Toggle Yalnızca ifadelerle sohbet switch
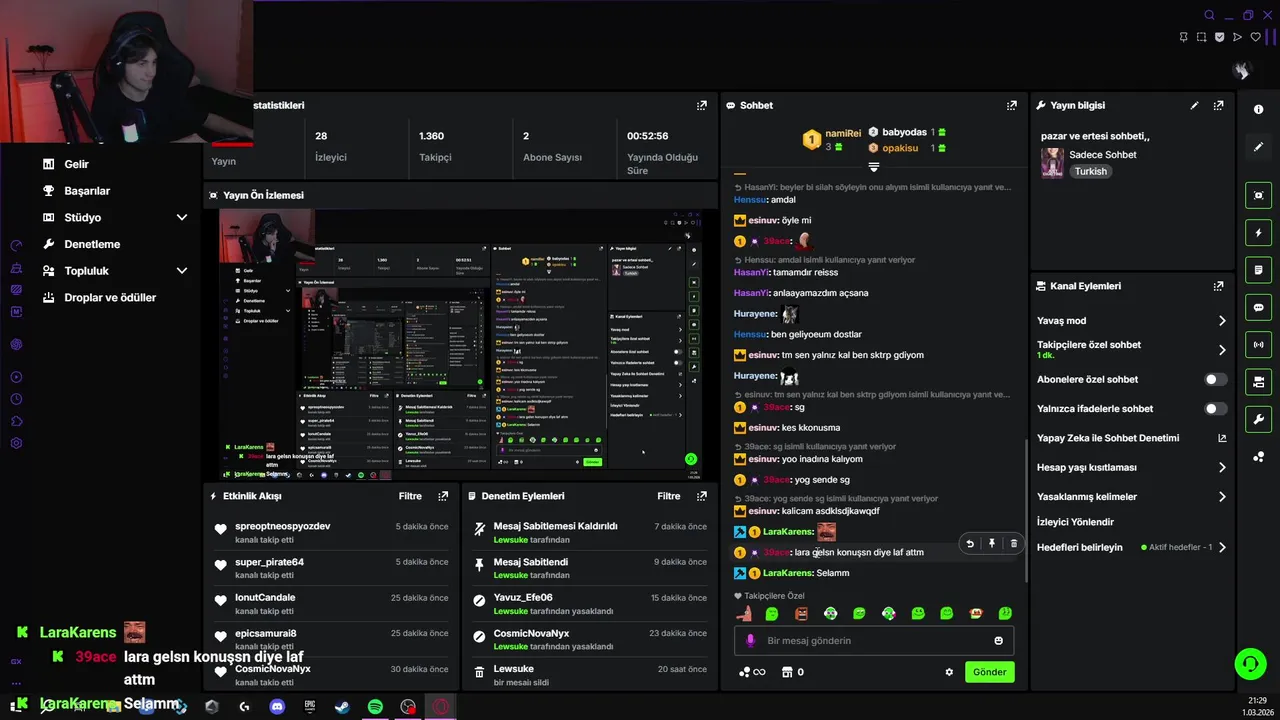The image size is (1280, 720). click(1215, 409)
